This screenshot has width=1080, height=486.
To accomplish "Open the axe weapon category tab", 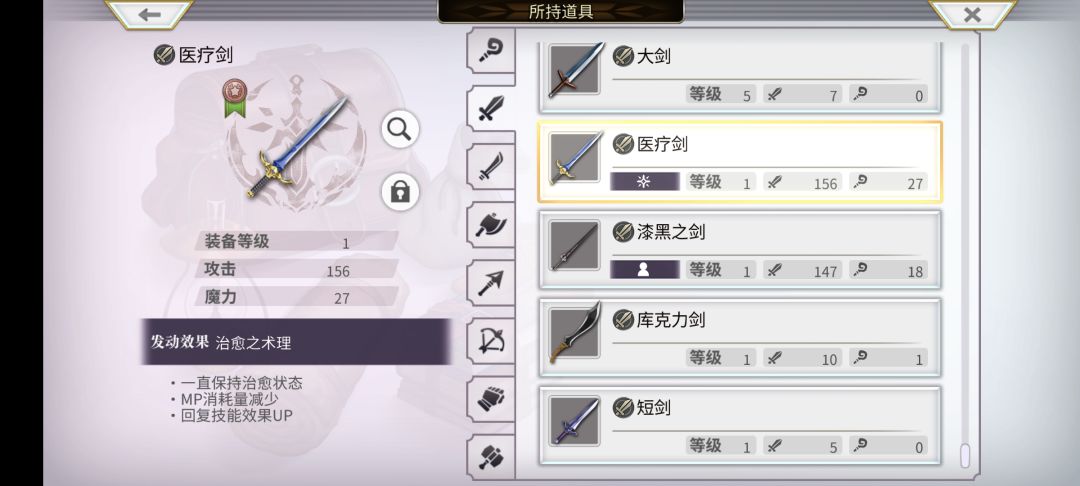I will point(491,225).
